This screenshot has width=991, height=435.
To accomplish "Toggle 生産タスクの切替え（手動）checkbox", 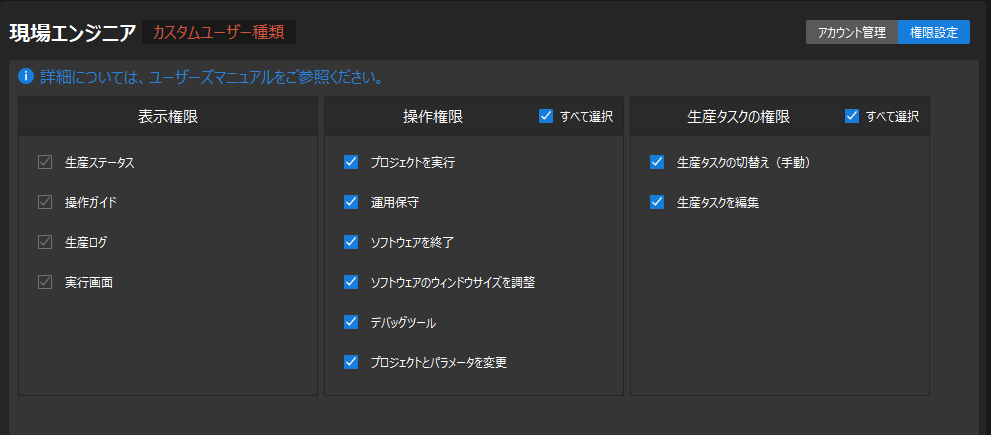I will pos(657,162).
